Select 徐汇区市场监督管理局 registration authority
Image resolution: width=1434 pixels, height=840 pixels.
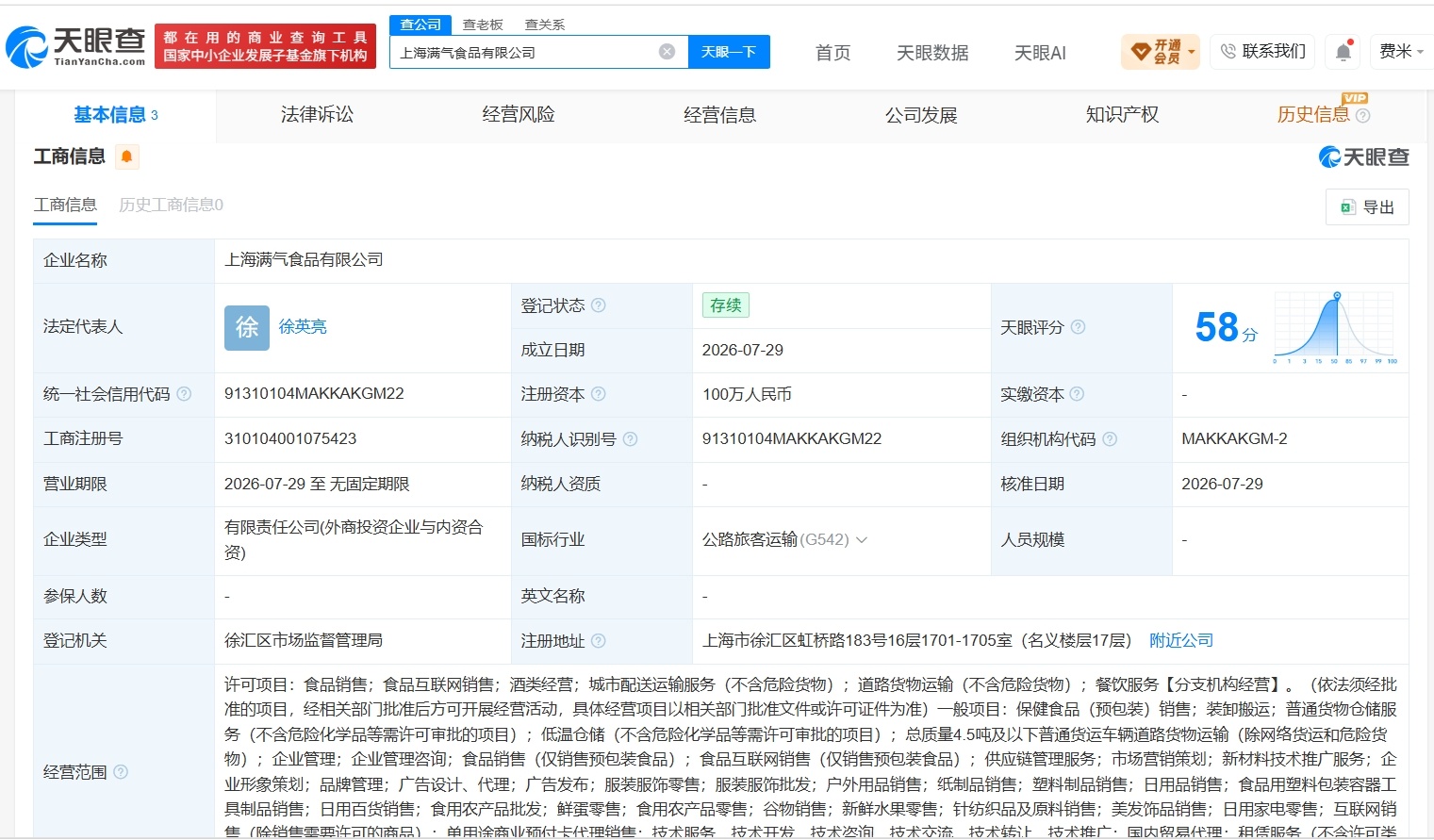tap(304, 641)
